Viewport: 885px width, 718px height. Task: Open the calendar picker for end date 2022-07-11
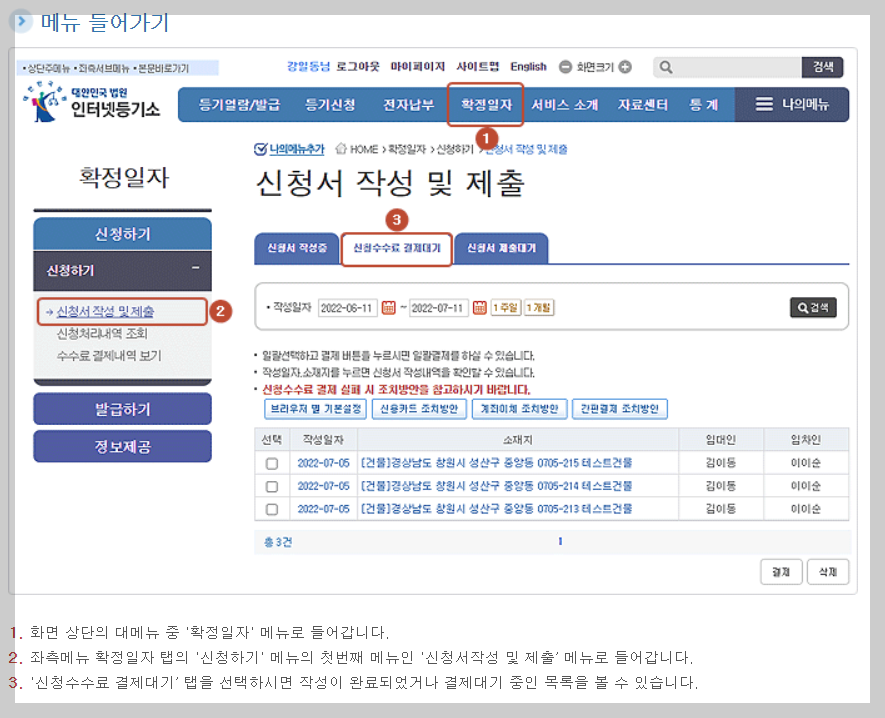[479, 306]
